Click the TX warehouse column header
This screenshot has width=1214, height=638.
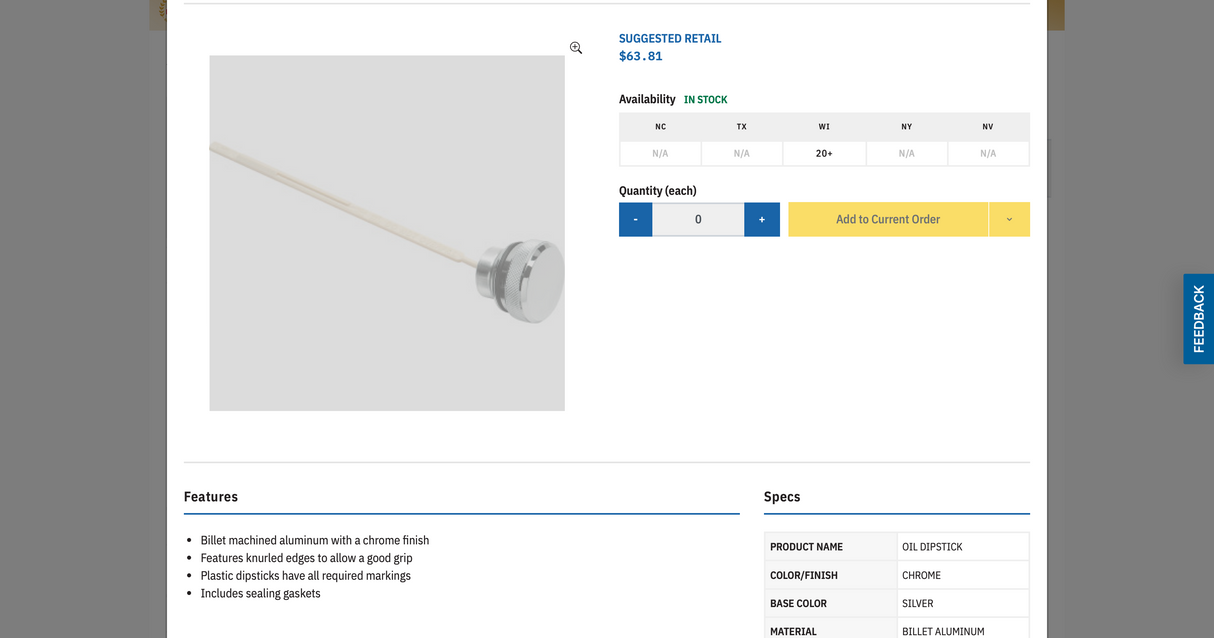point(742,127)
